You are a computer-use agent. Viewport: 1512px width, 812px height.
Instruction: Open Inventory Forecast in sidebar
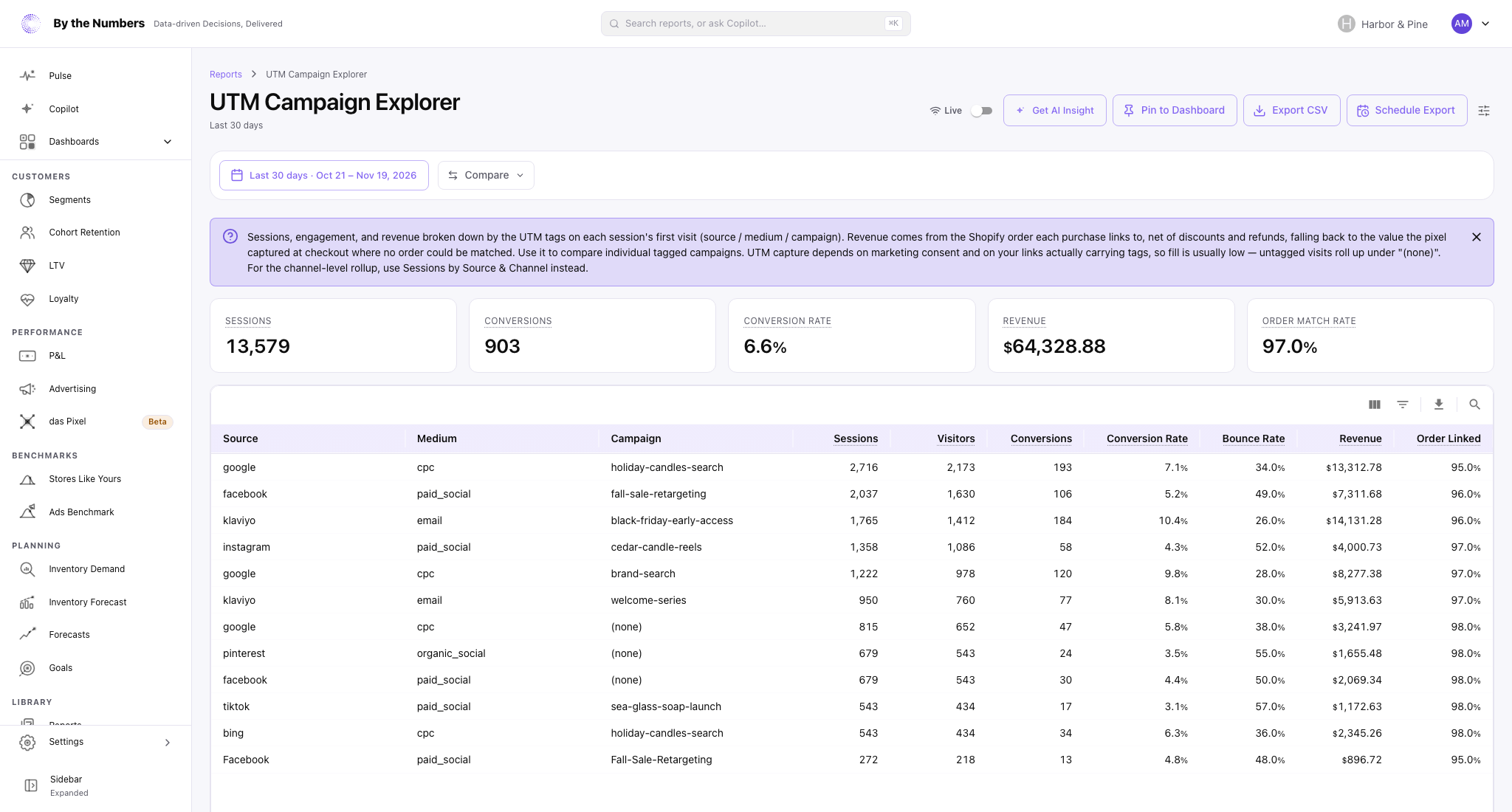pyautogui.click(x=96, y=602)
